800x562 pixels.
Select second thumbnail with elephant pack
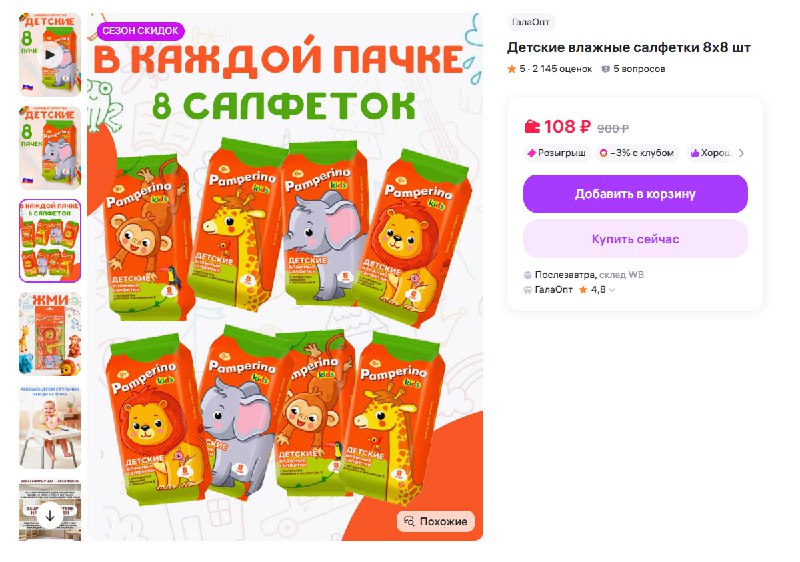50,148
